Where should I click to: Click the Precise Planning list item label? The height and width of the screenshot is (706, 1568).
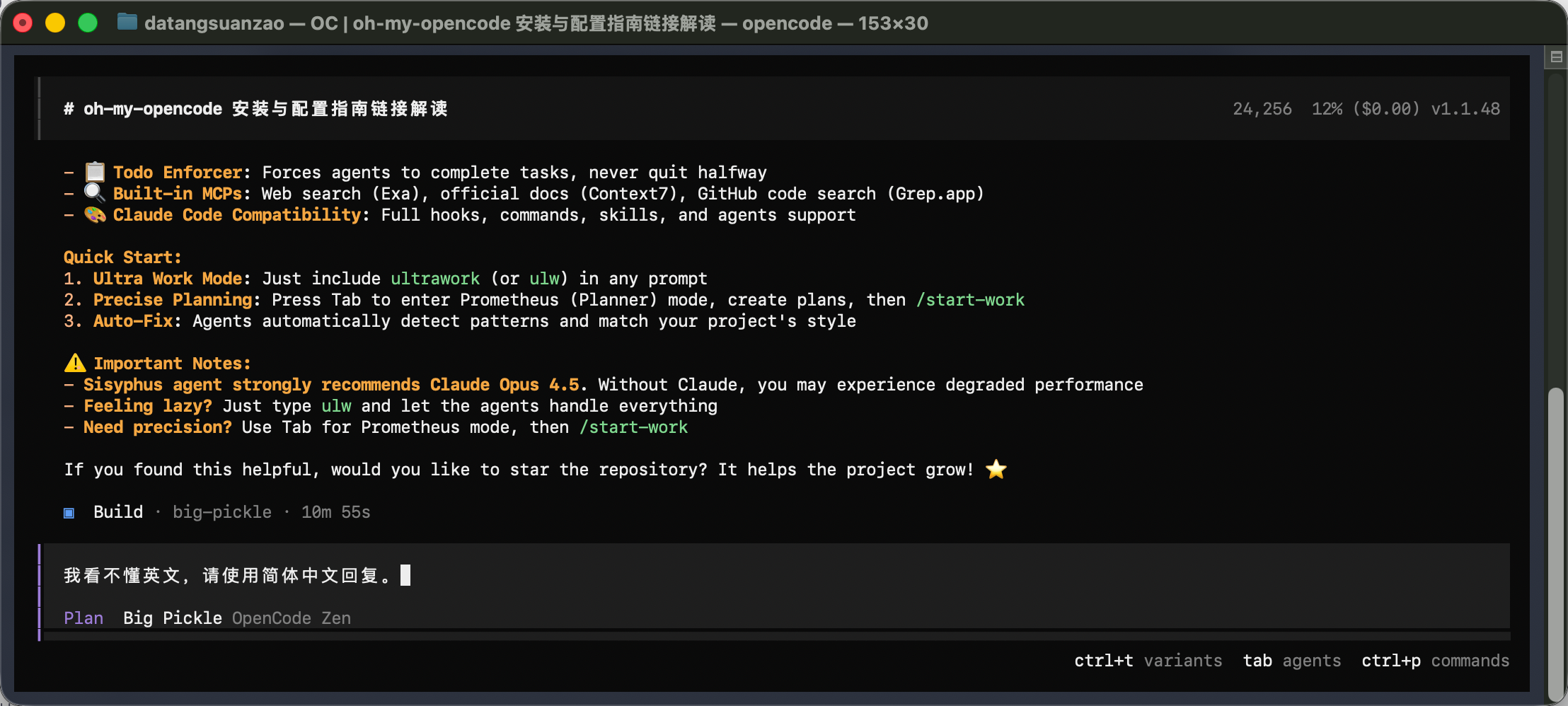tap(173, 299)
